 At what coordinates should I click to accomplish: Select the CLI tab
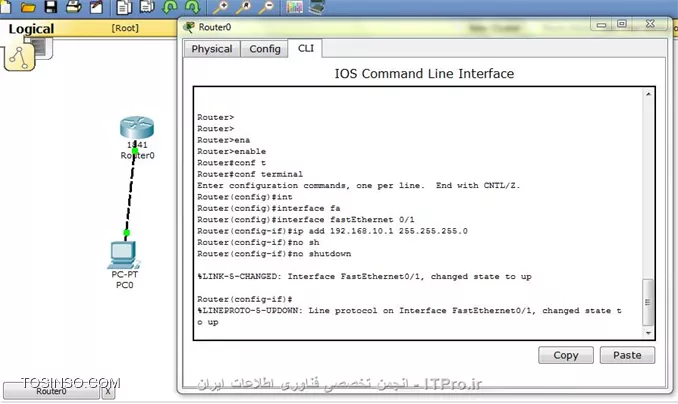pos(306,48)
